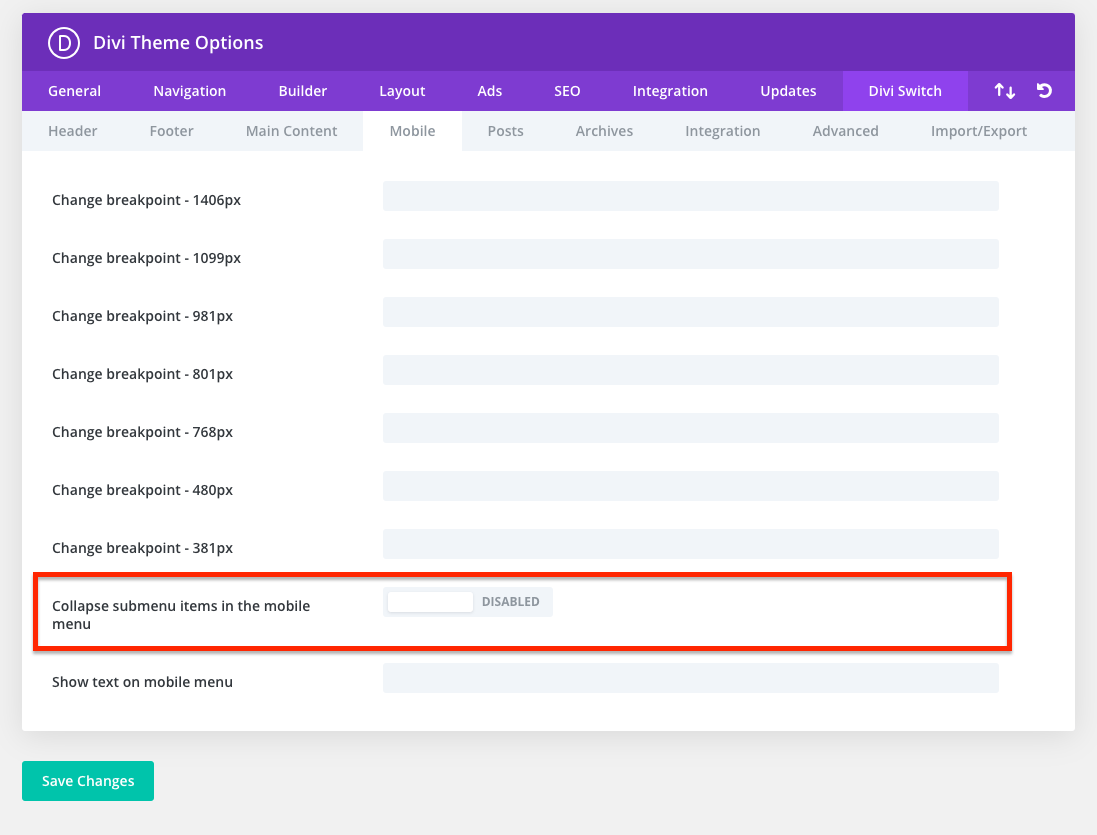Select the Mobile sub-tab
The image size is (1097, 835).
click(x=412, y=131)
